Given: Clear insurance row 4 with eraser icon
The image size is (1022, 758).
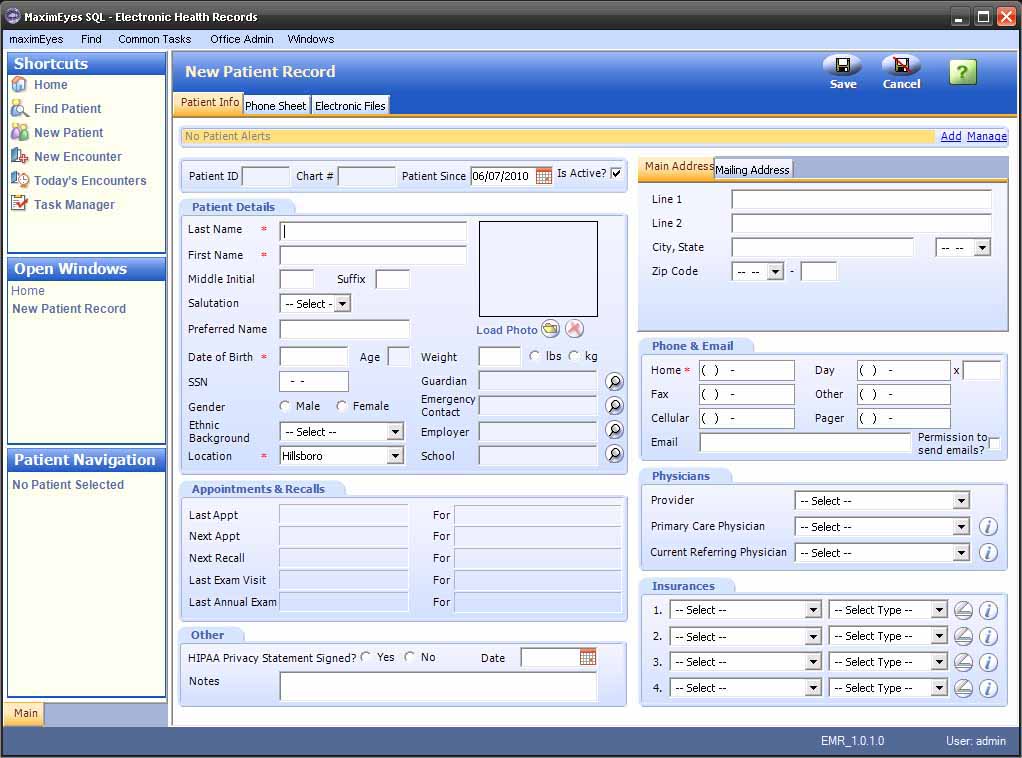Looking at the screenshot, I should [963, 688].
